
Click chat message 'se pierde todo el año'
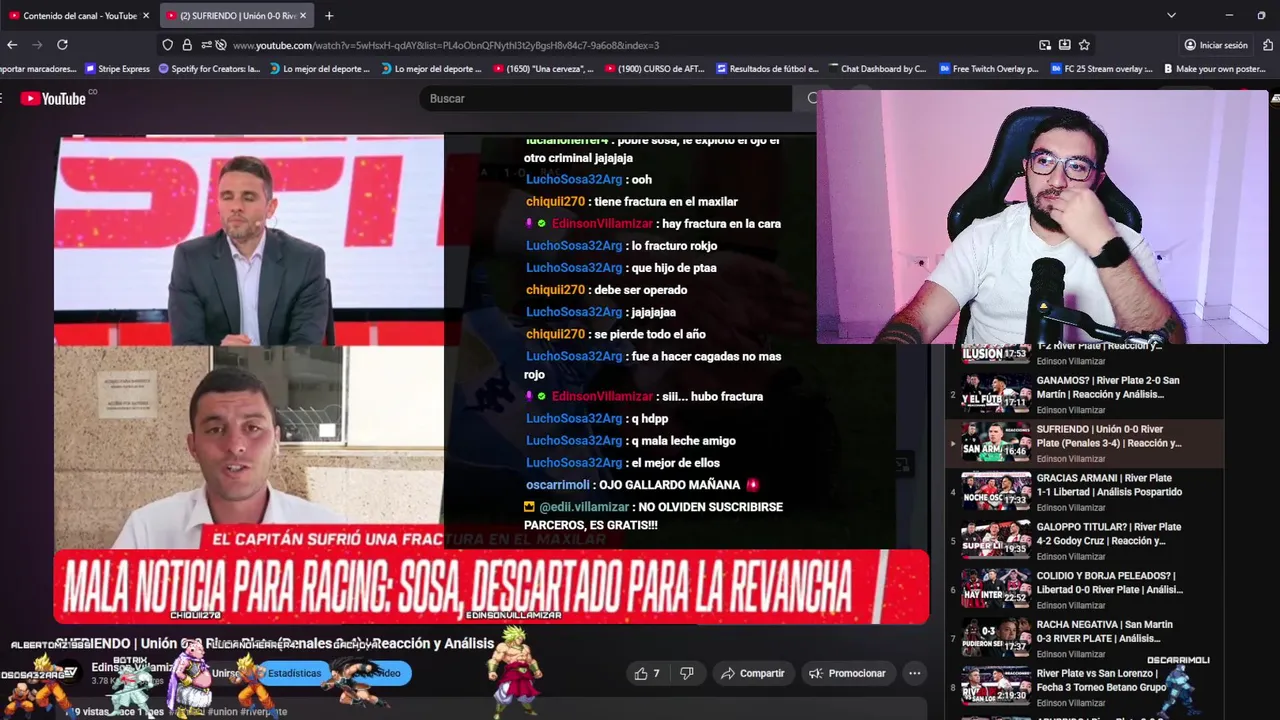[616, 334]
